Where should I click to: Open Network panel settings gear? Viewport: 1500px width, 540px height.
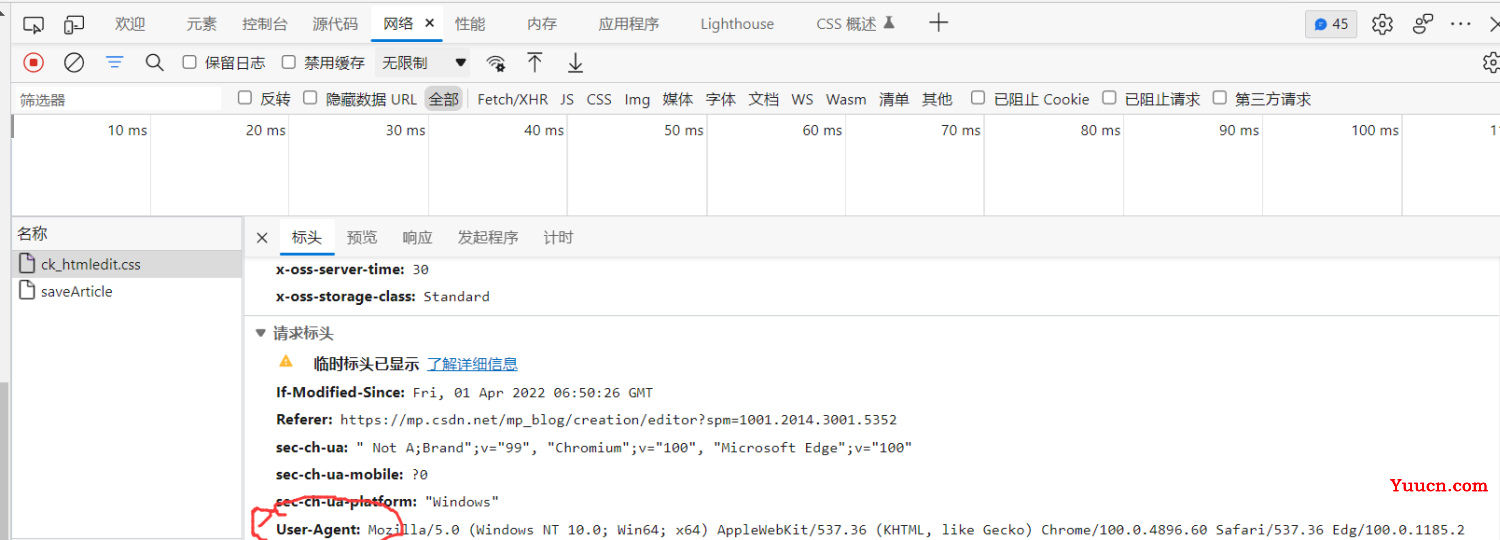point(1491,63)
